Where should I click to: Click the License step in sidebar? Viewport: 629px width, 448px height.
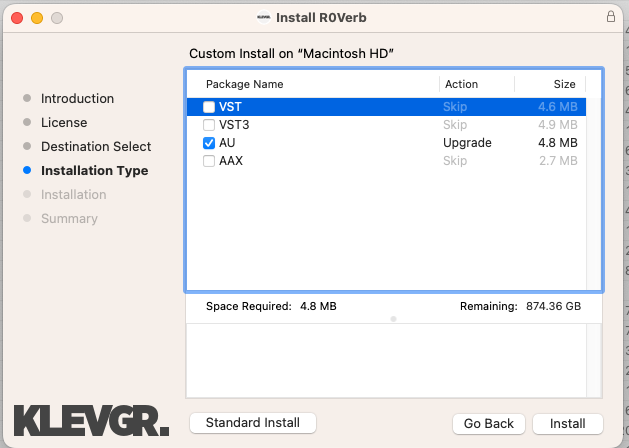click(64, 123)
